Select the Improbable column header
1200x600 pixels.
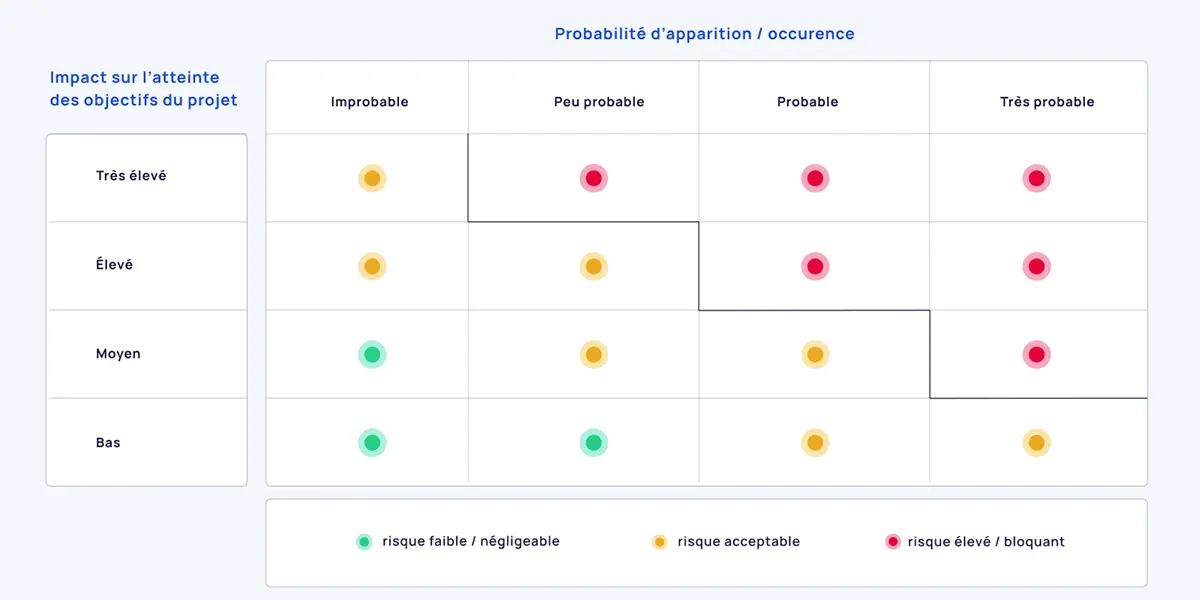click(370, 102)
